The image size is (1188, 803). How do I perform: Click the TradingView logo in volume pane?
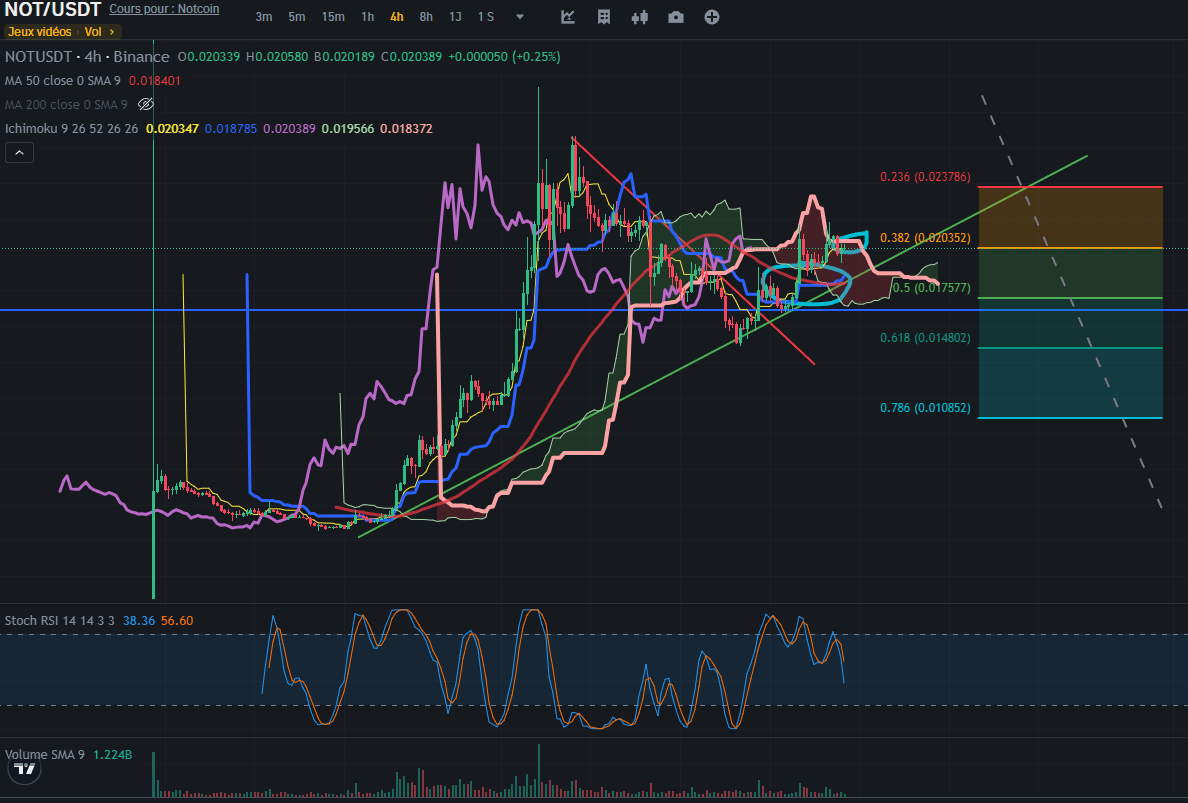pyautogui.click(x=23, y=770)
